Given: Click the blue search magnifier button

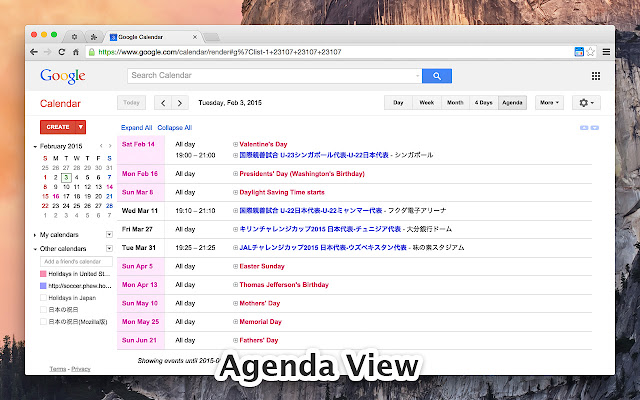Looking at the screenshot, I should [x=437, y=76].
